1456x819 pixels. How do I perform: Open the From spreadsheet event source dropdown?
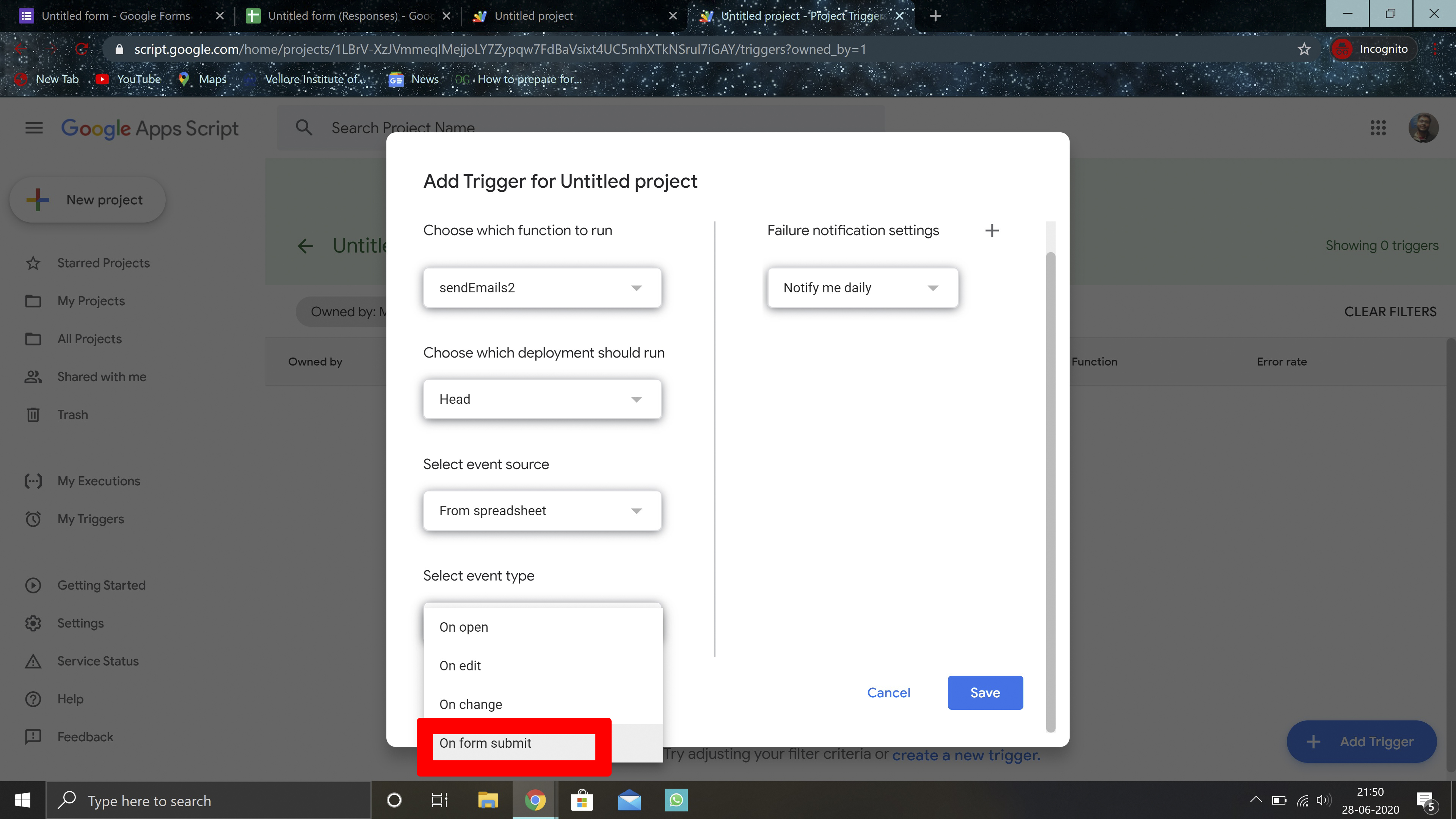click(x=541, y=510)
